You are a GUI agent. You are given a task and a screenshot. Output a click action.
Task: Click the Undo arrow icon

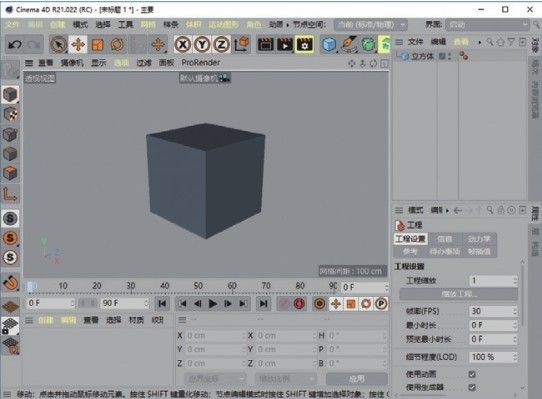[15, 44]
